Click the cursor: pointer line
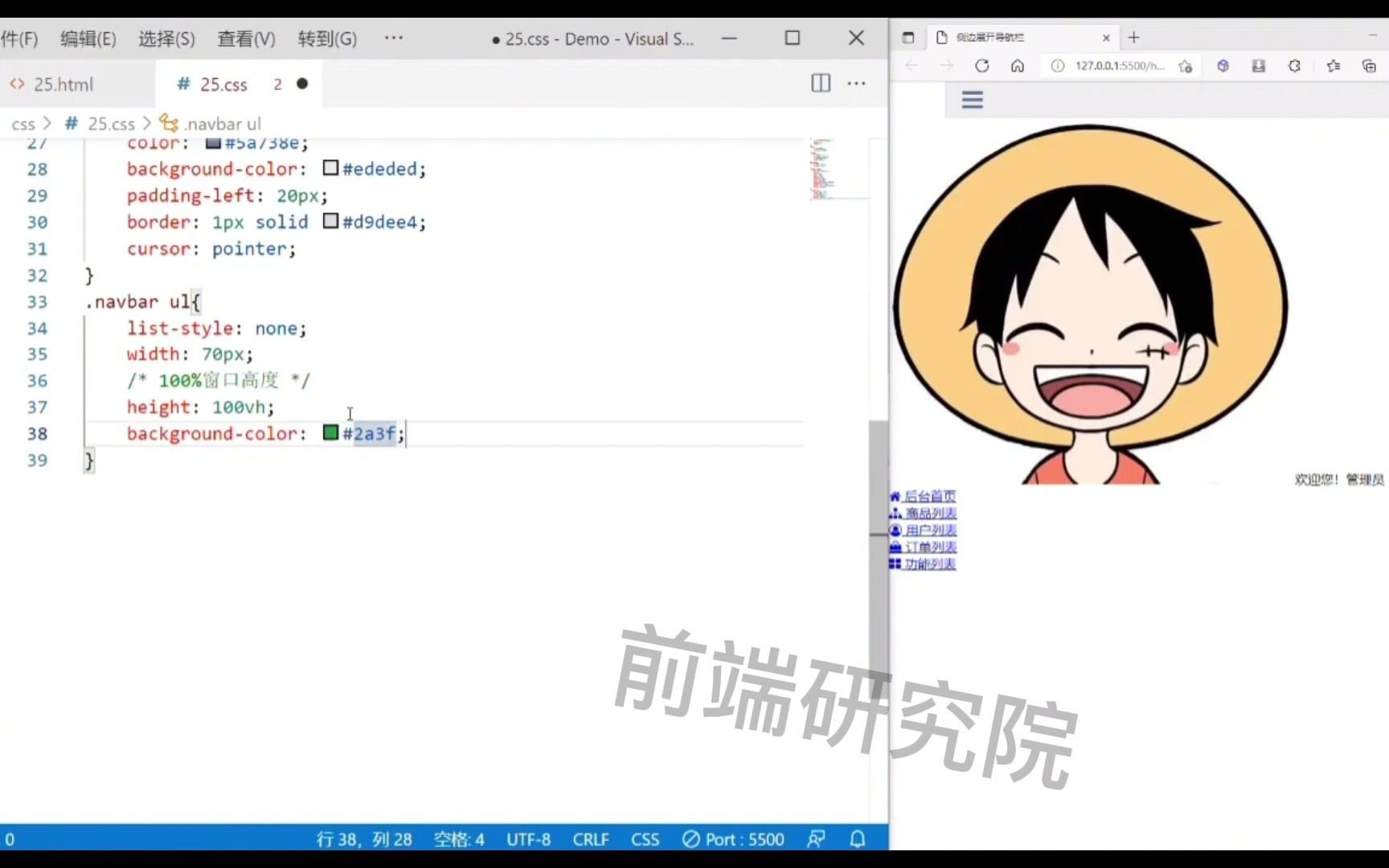1389x868 pixels. [x=211, y=248]
